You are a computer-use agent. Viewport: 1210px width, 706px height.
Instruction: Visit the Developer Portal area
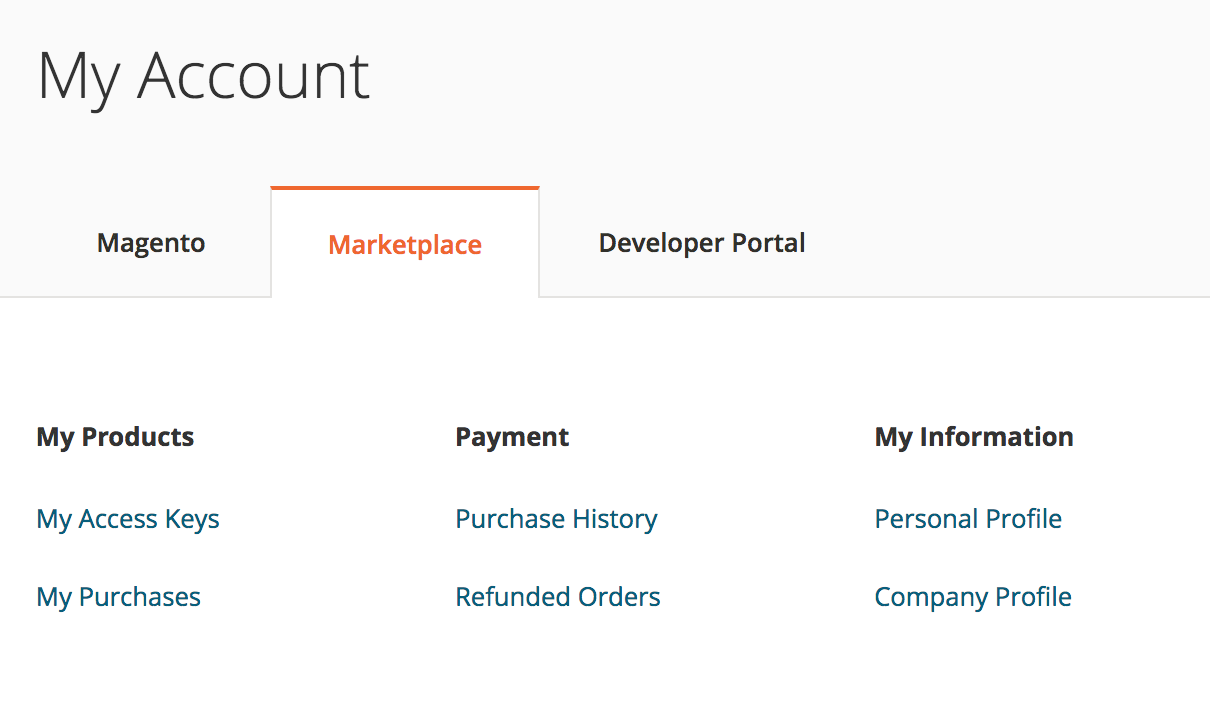coord(701,242)
